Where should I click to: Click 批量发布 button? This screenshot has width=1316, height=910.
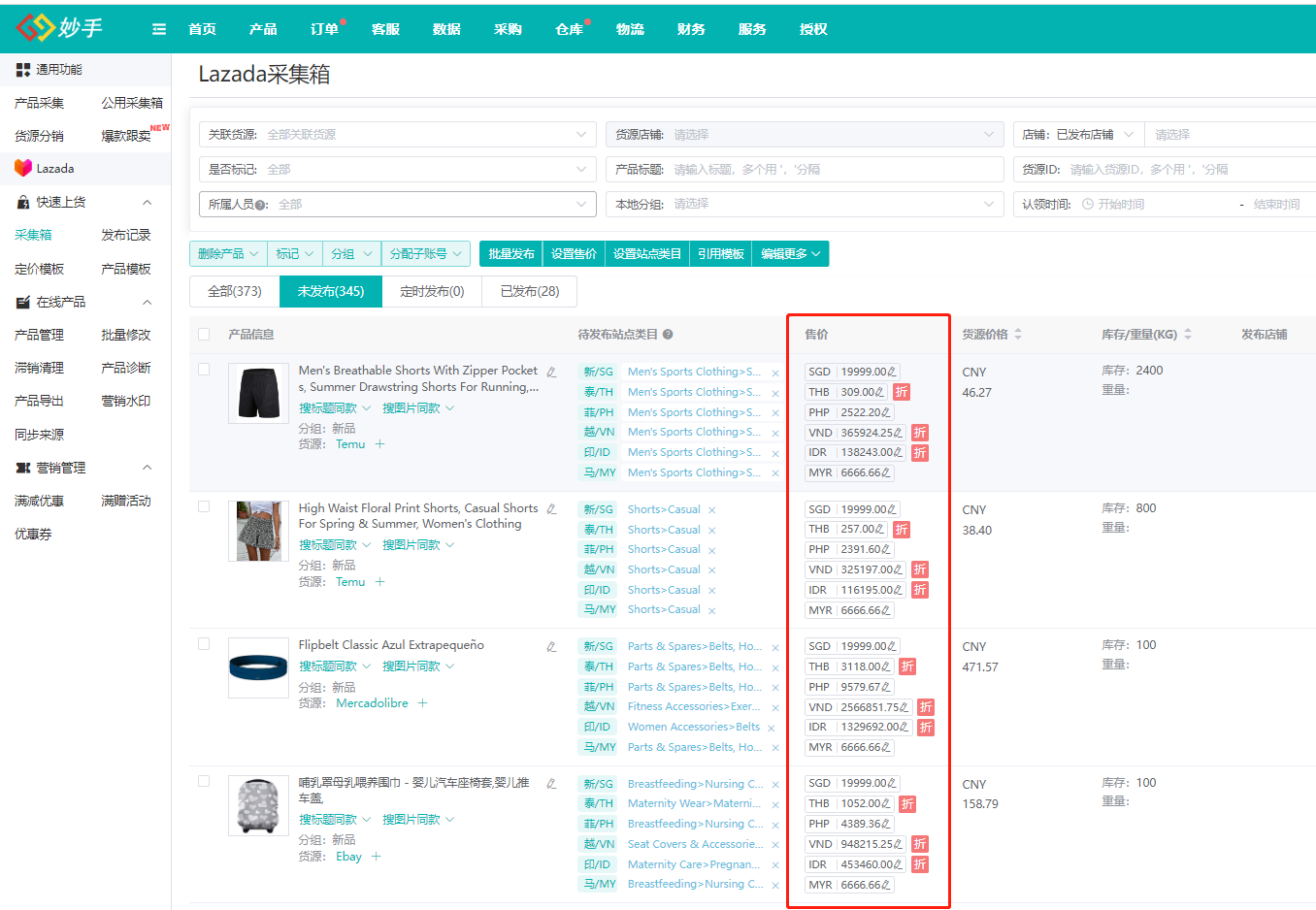pyautogui.click(x=511, y=254)
